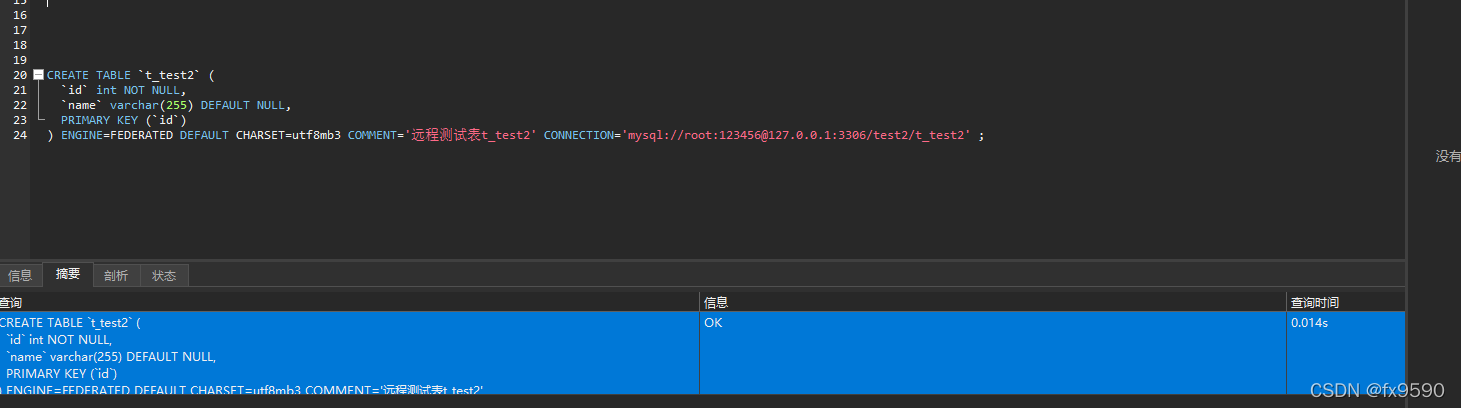Click line number 24 in the gutter
The width and height of the screenshot is (1461, 408).
20,135
